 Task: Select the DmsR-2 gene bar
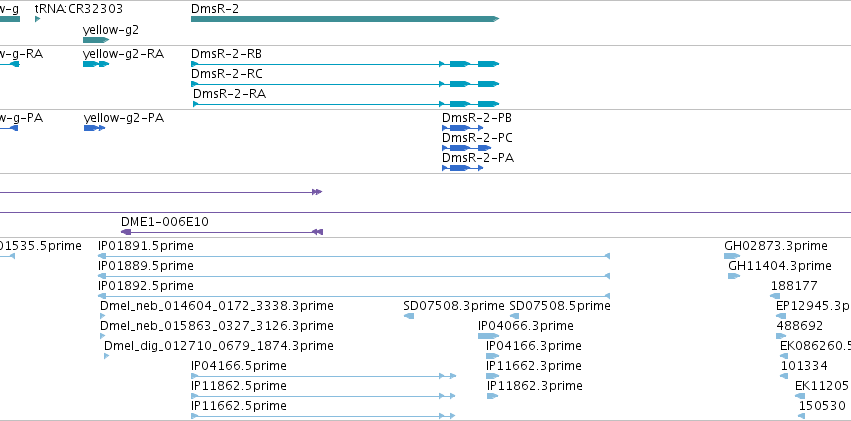(x=345, y=19)
